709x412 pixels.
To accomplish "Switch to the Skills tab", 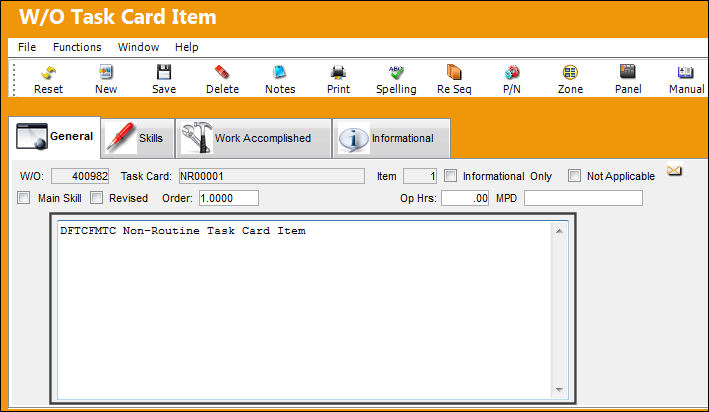I will (138, 138).
